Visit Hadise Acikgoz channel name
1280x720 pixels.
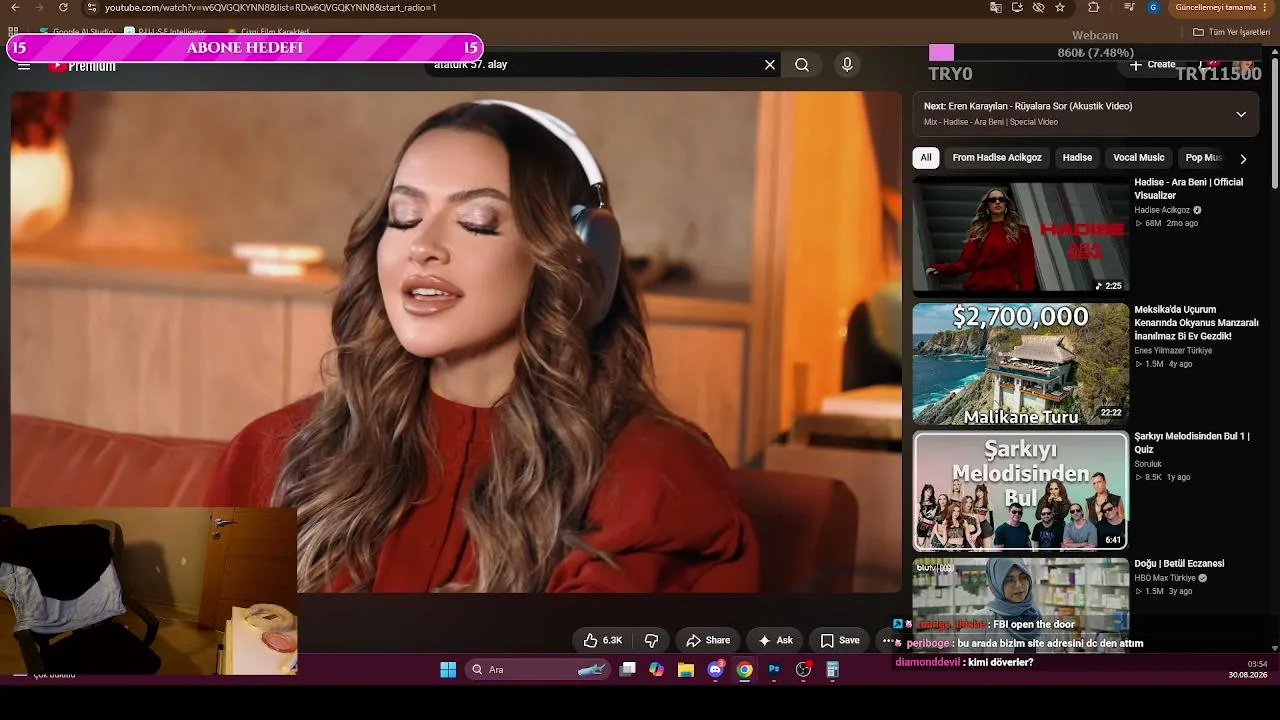[x=1162, y=210]
